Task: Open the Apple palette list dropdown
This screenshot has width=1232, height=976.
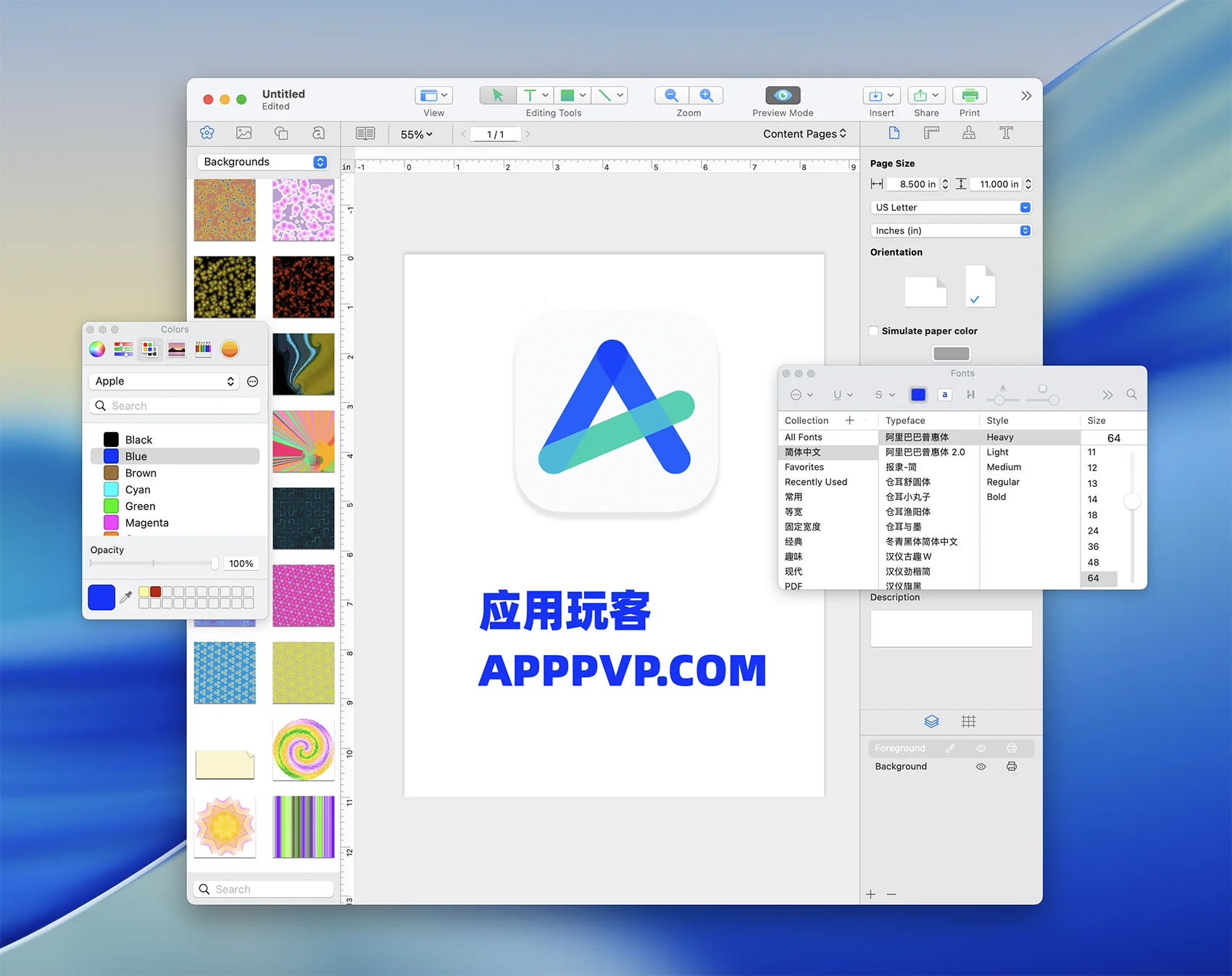Action: coord(165,381)
